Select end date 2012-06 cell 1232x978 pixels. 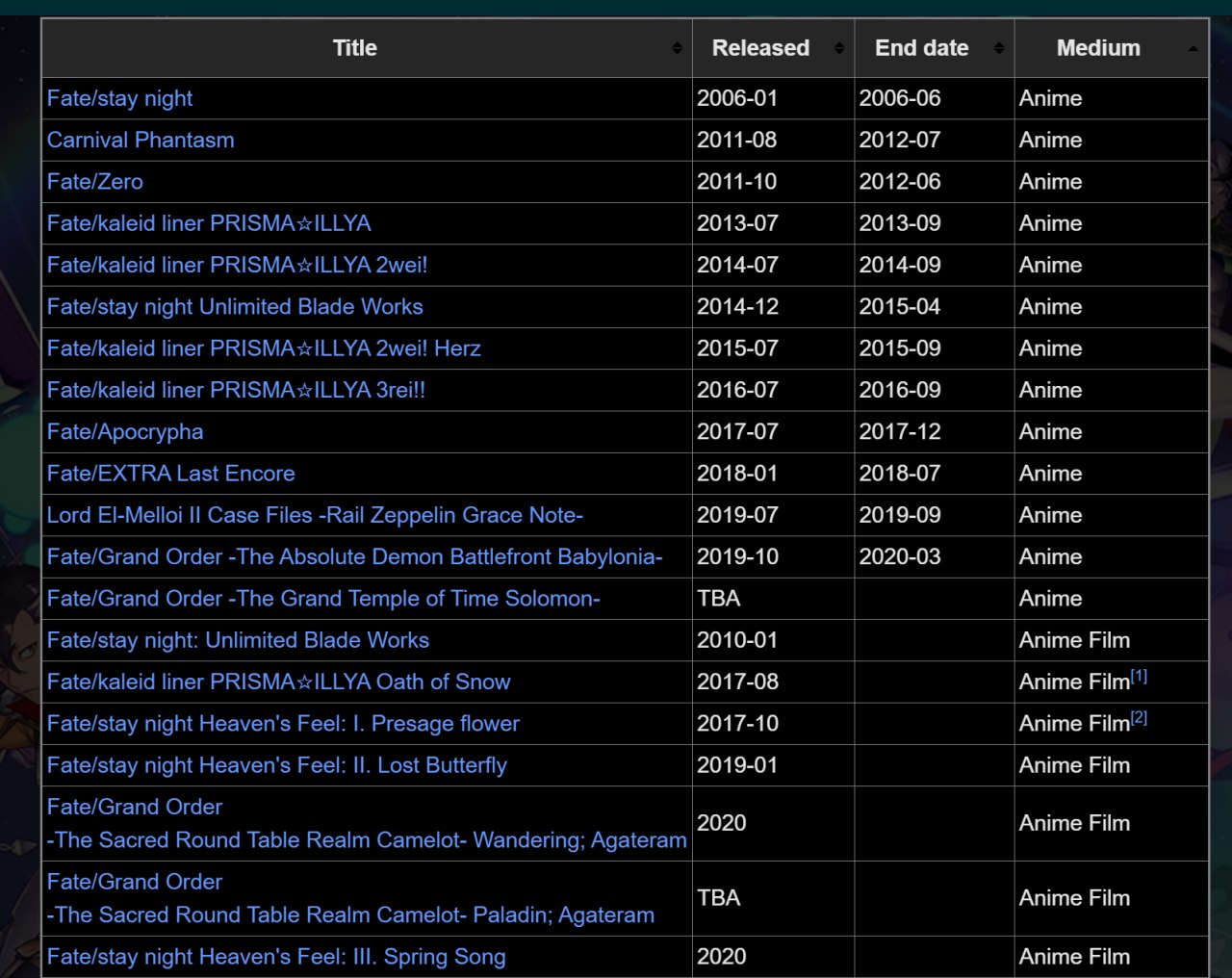pyautogui.click(x=934, y=181)
